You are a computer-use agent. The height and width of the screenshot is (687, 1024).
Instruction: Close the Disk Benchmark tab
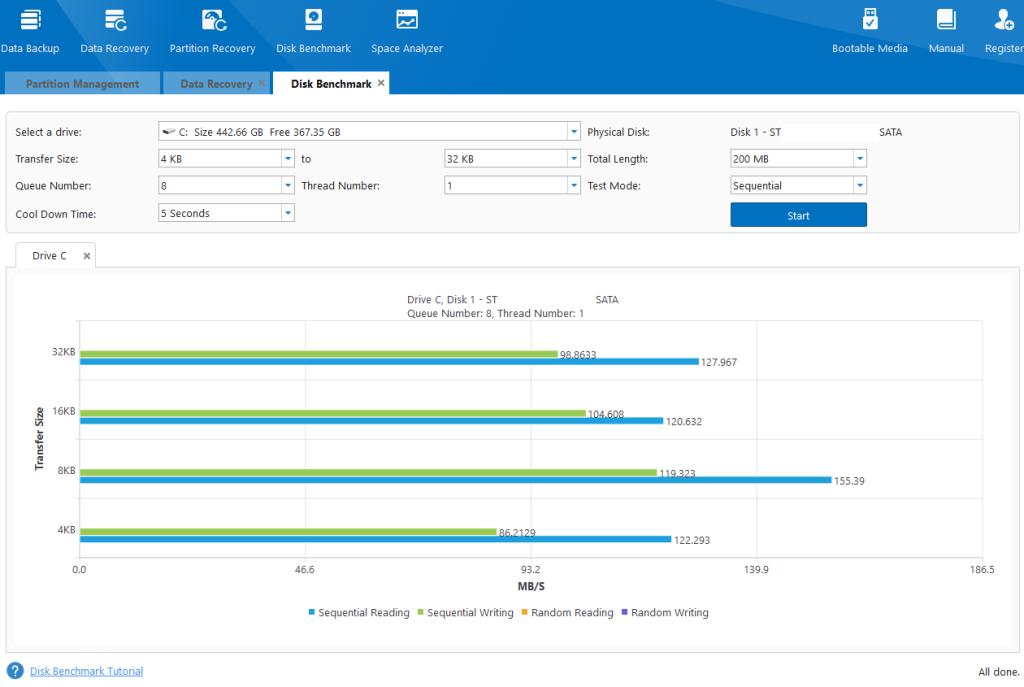[381, 83]
